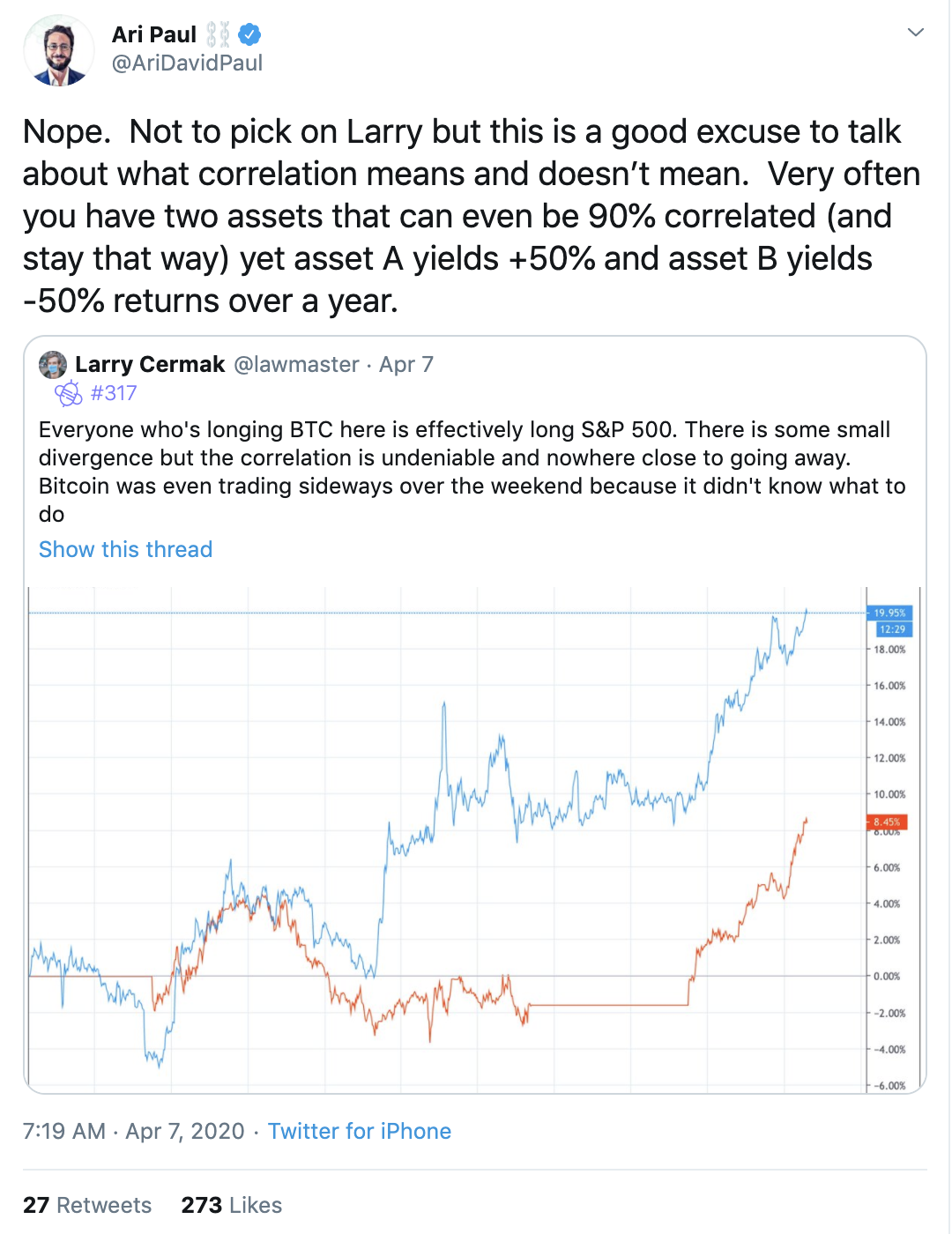
Task: Open the Apr 7 quoted tweet date
Action: point(406,364)
